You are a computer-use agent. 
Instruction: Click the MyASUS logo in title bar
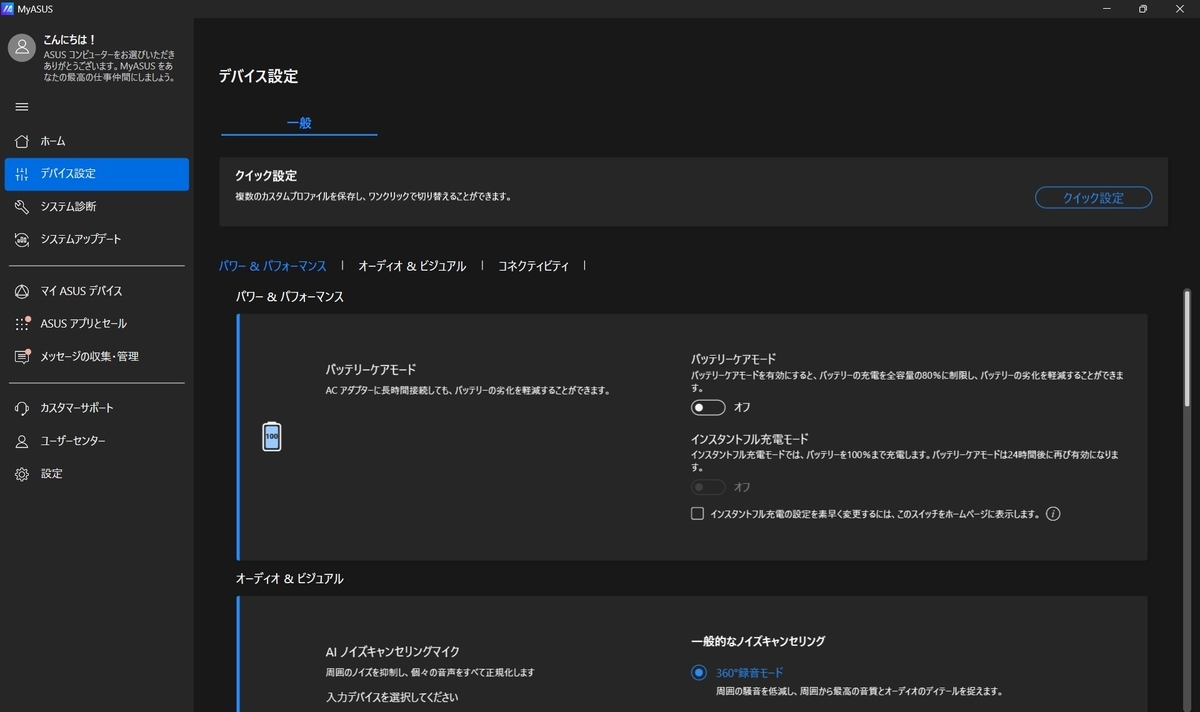(x=9, y=8)
